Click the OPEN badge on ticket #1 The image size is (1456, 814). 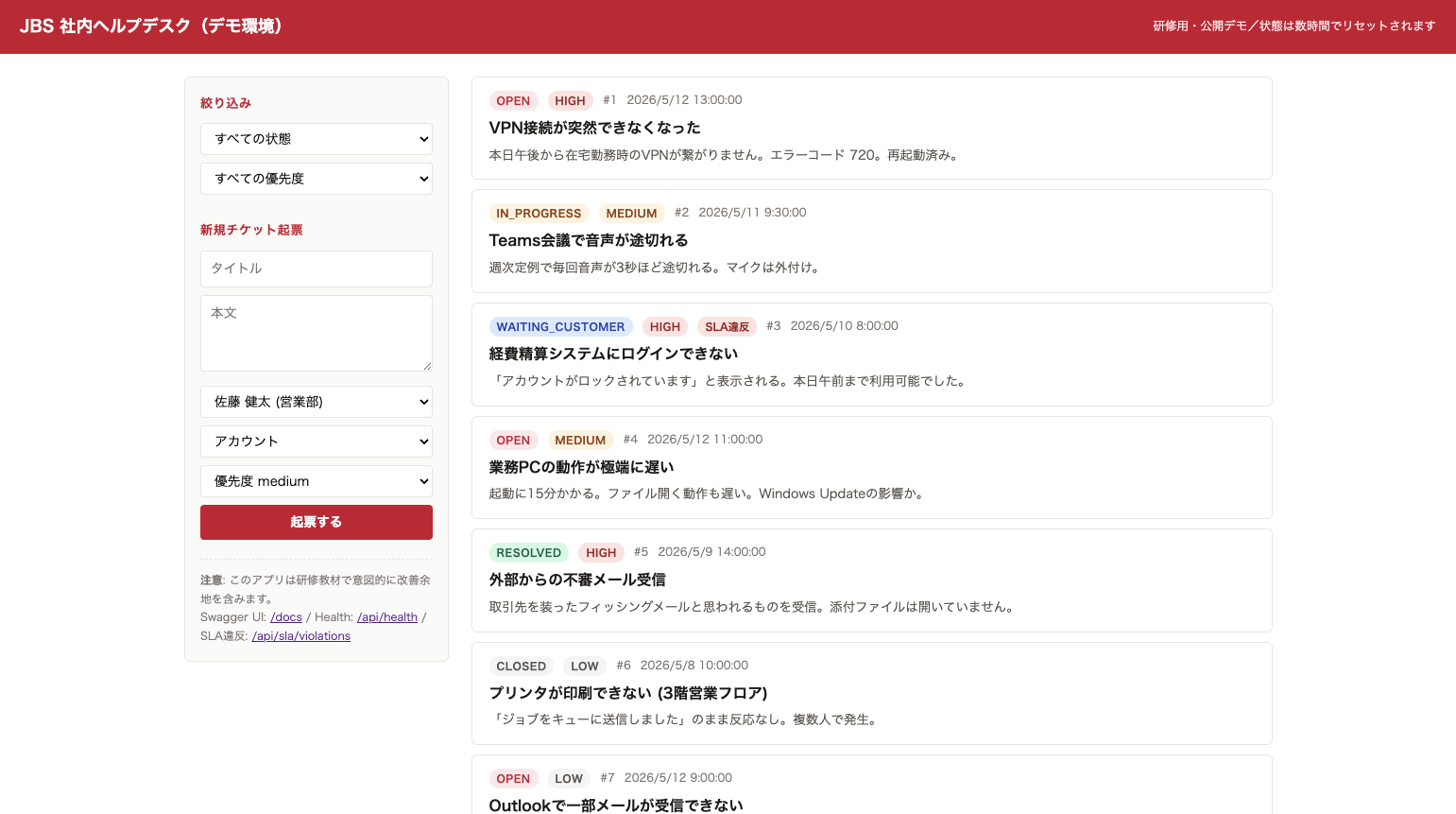coord(513,101)
